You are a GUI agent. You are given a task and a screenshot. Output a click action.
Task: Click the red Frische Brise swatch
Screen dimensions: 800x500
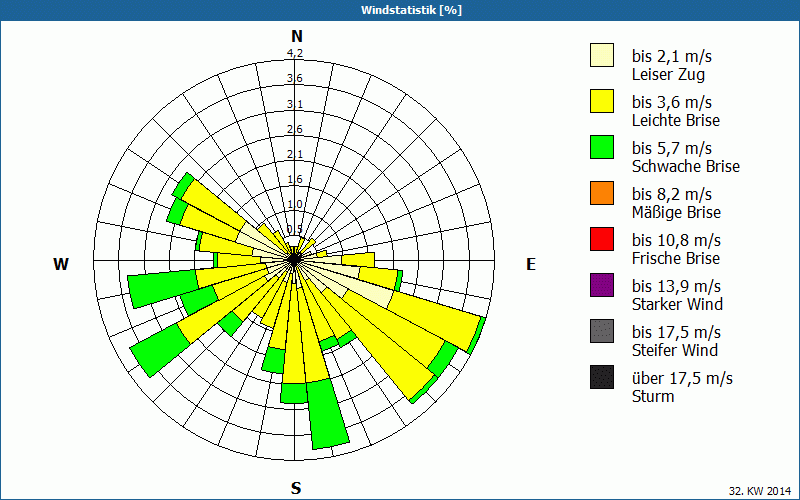[x=602, y=239]
